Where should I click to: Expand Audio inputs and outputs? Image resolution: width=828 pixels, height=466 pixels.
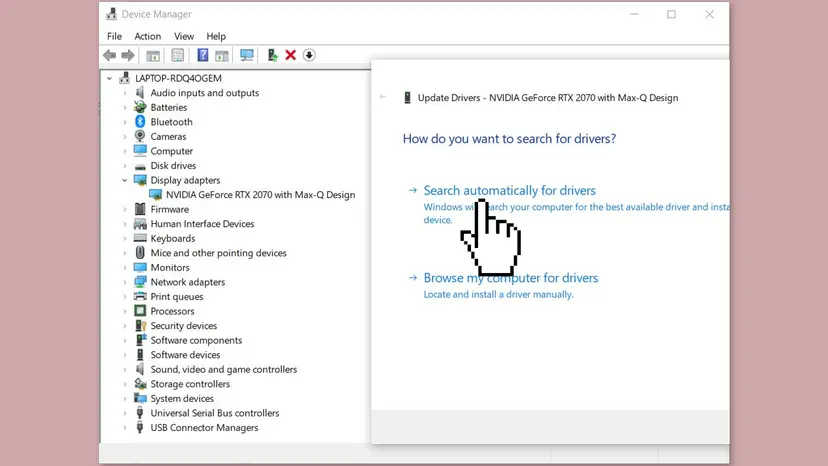(125, 93)
